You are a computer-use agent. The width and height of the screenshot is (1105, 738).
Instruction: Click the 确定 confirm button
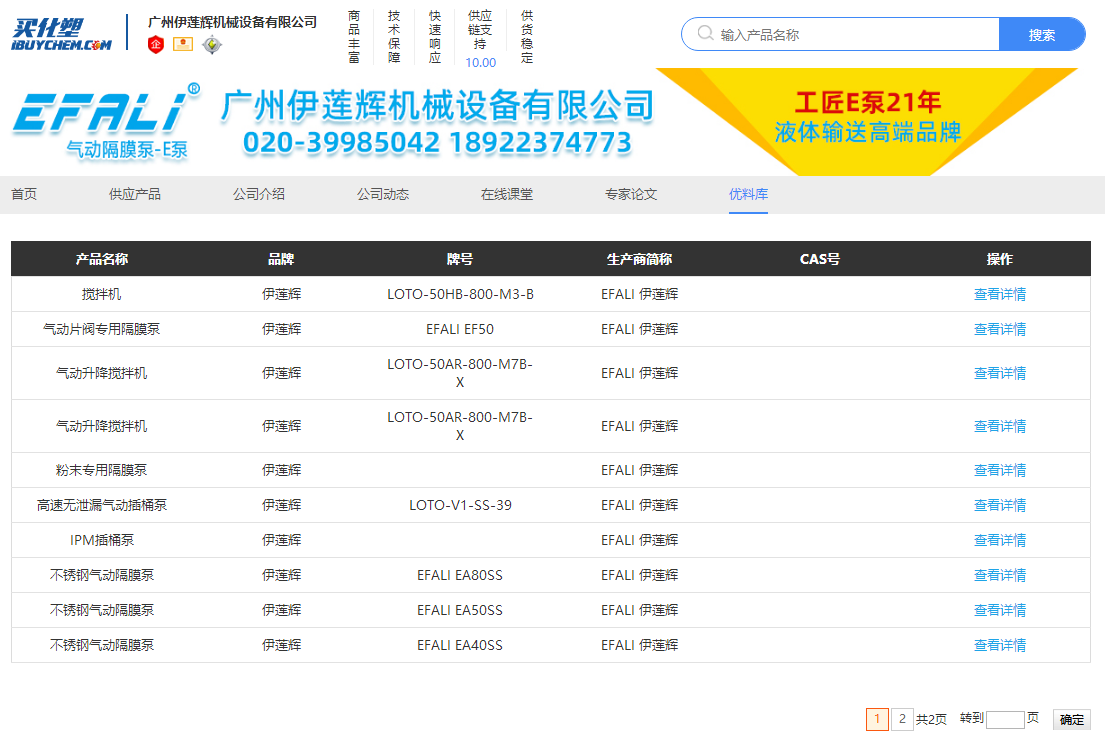[1071, 720]
